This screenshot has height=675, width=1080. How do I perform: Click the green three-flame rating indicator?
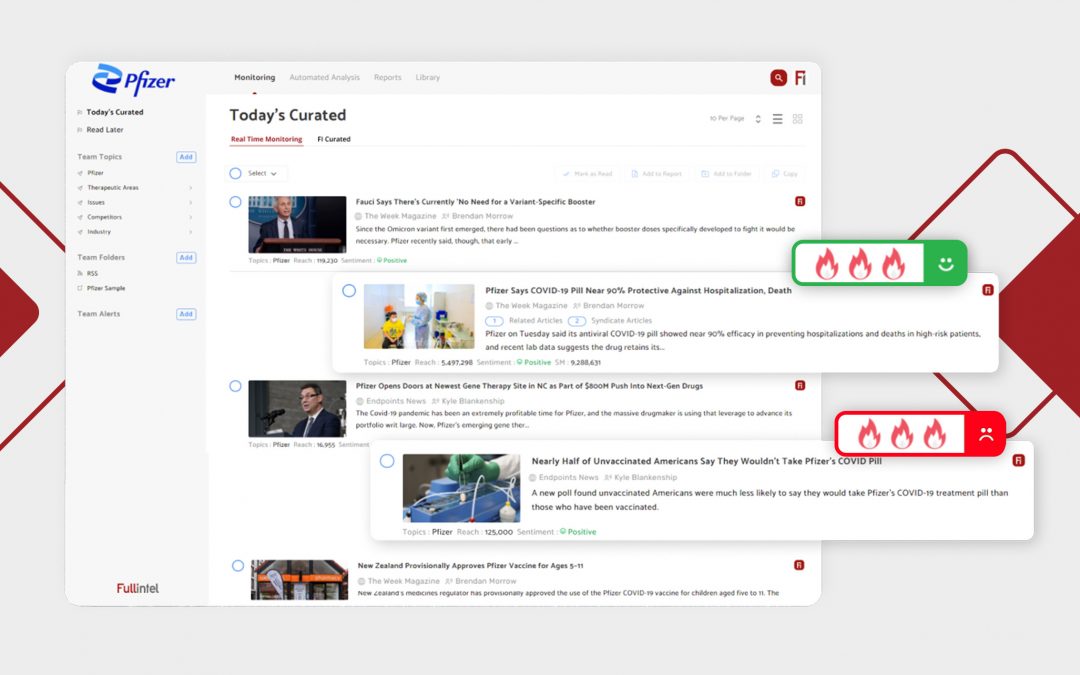point(859,263)
